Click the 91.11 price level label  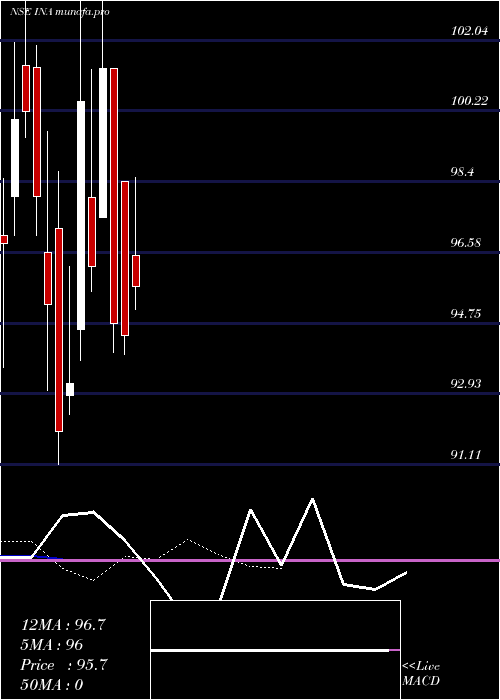coord(466,455)
